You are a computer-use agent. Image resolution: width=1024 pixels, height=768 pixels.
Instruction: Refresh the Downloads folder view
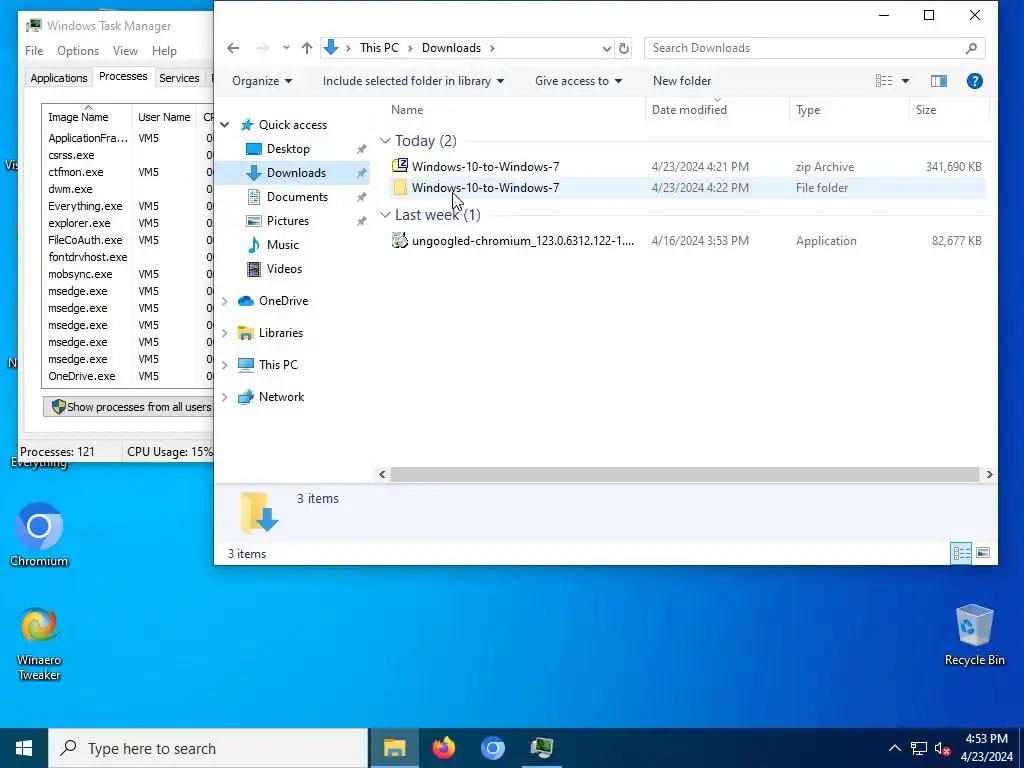[x=624, y=48]
